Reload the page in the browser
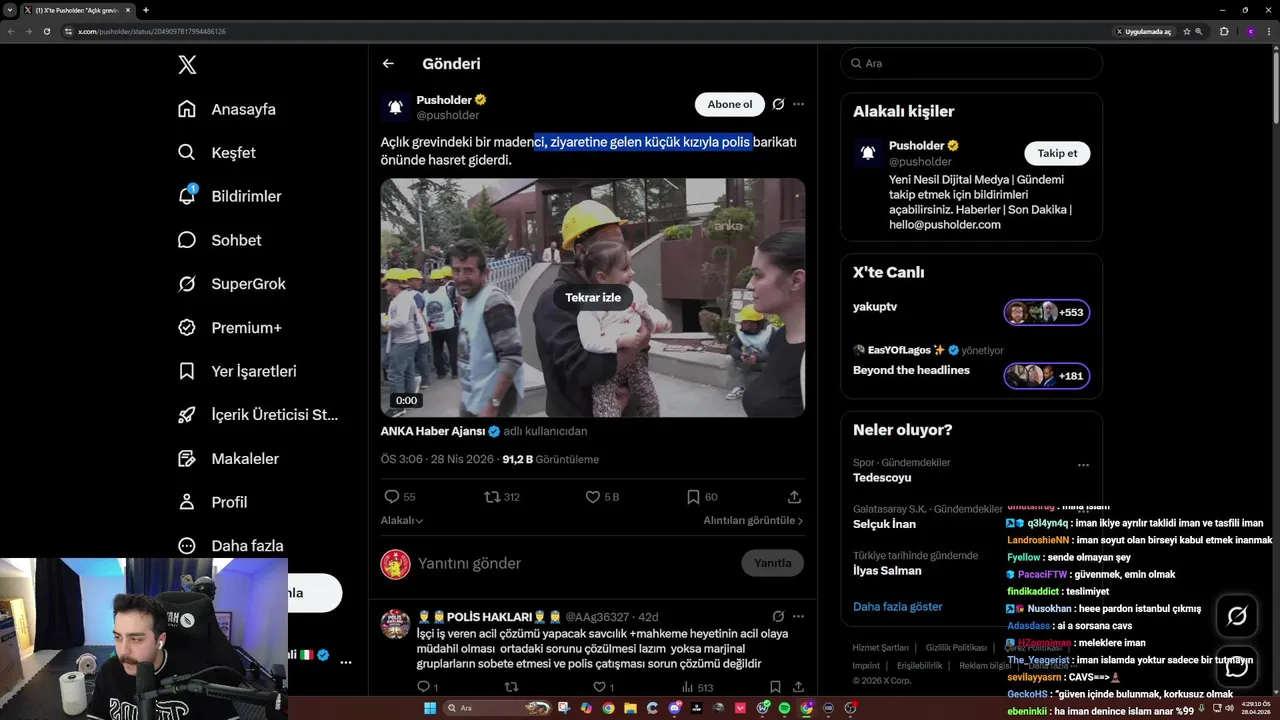Viewport: 1280px width, 720px height. (46, 31)
